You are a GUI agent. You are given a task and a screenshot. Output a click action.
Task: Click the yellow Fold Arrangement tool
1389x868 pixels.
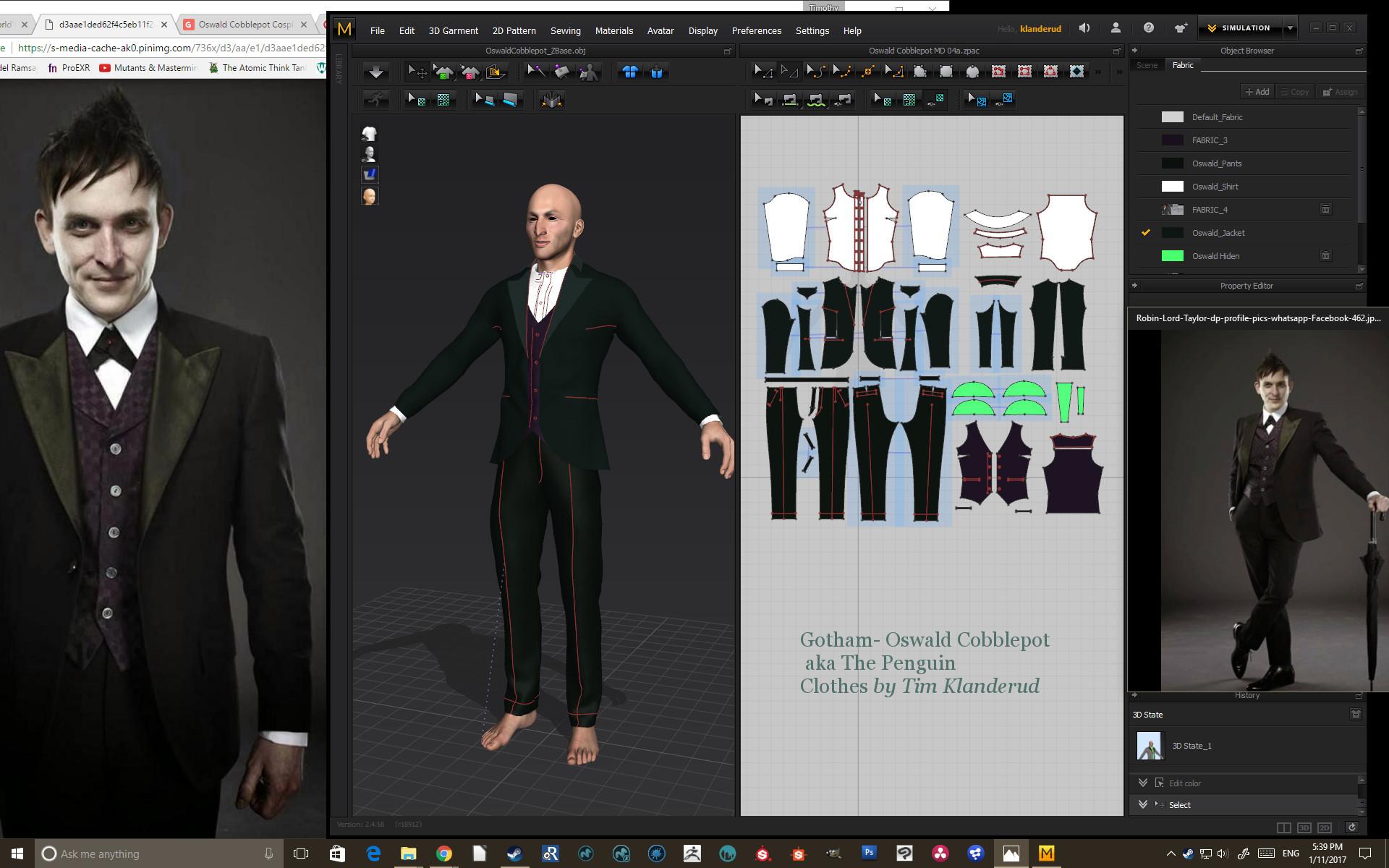(x=496, y=72)
